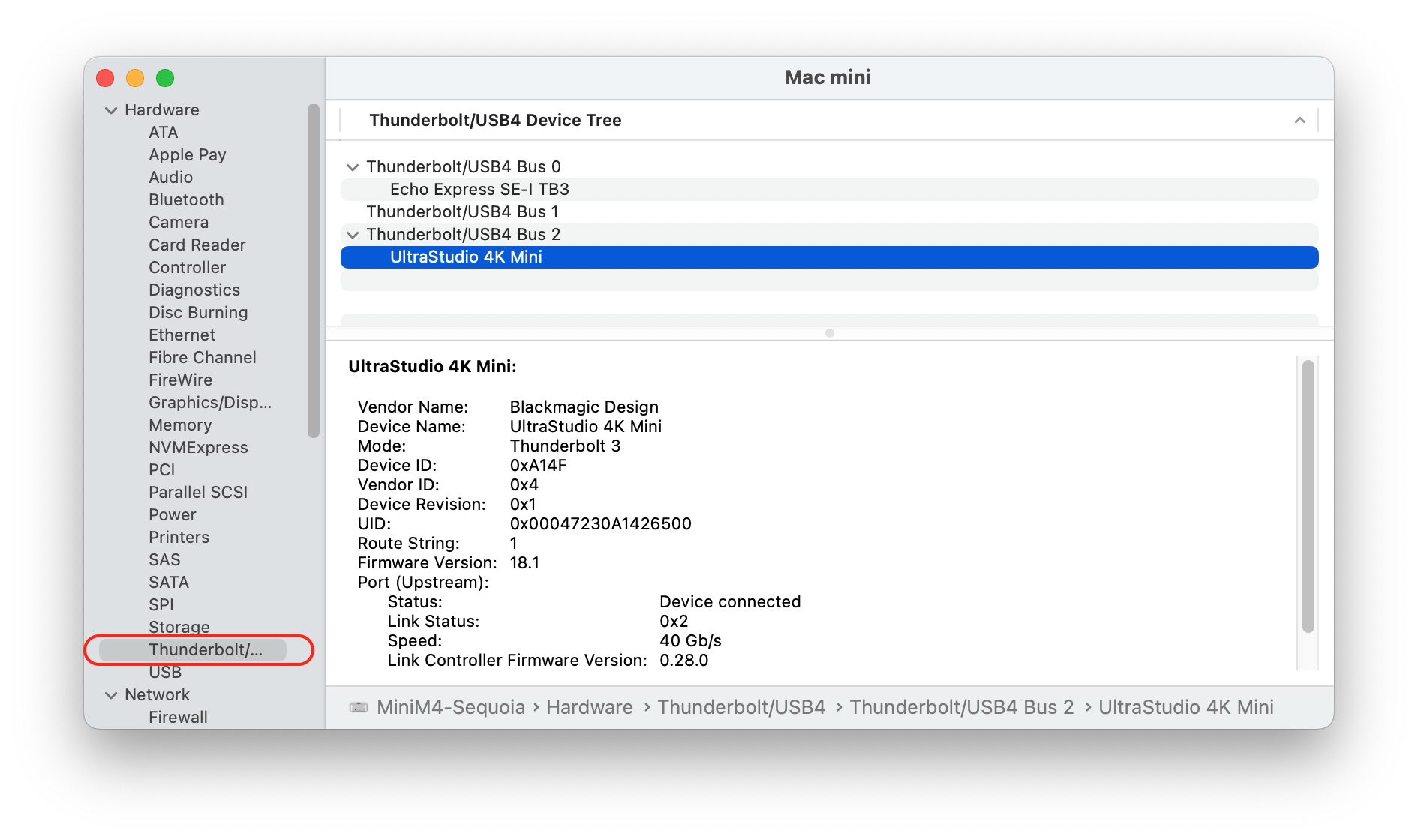The image size is (1418, 840).
Task: Select SAS in the sidebar
Action: (164, 560)
